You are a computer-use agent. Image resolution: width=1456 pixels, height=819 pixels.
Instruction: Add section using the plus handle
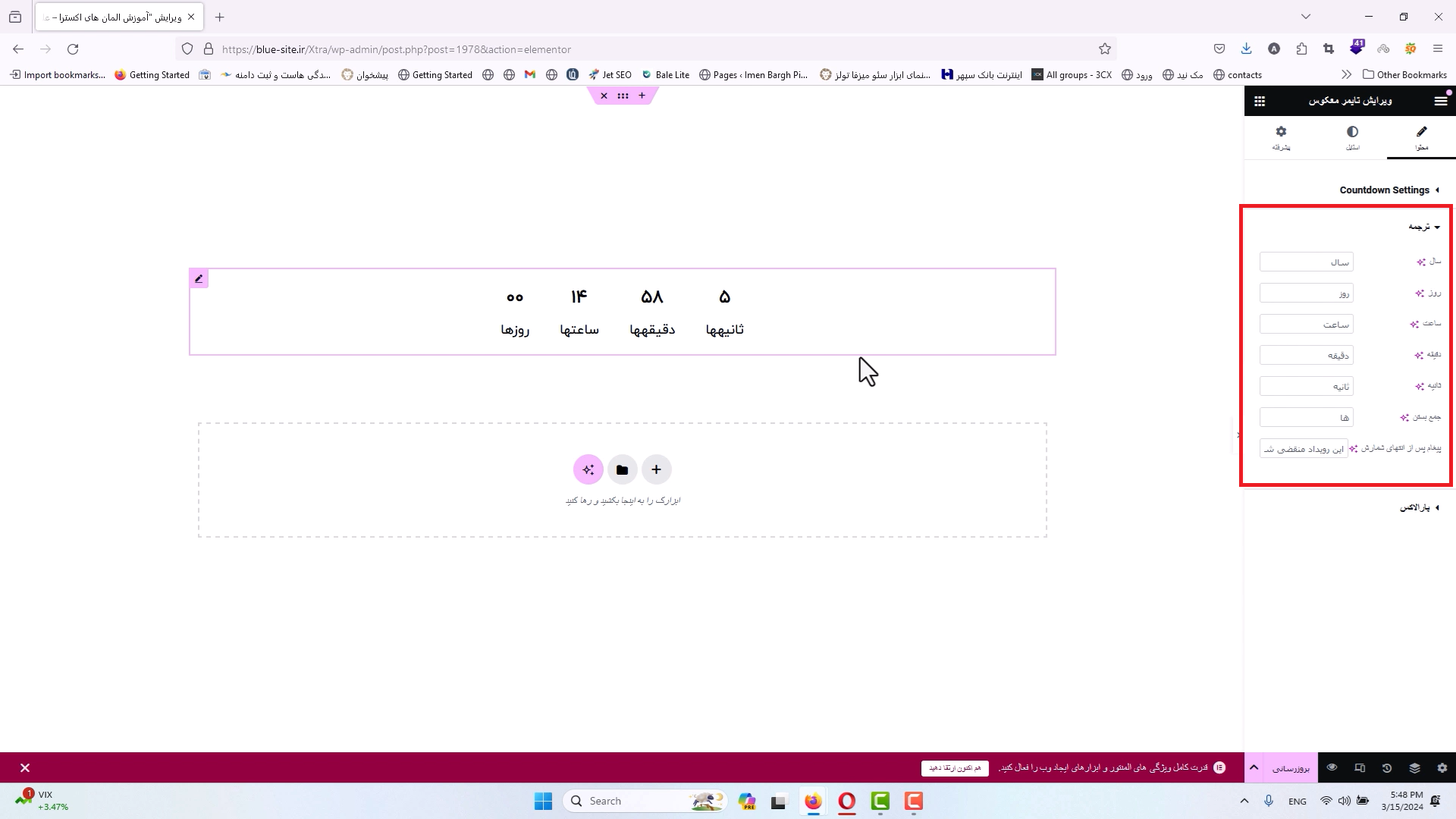pyautogui.click(x=642, y=96)
